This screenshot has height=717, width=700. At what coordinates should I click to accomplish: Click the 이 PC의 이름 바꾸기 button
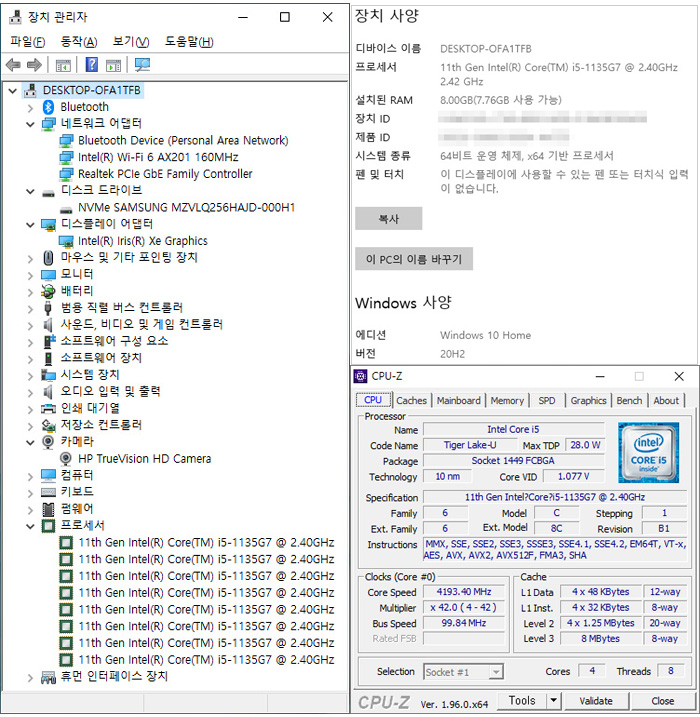point(414,259)
